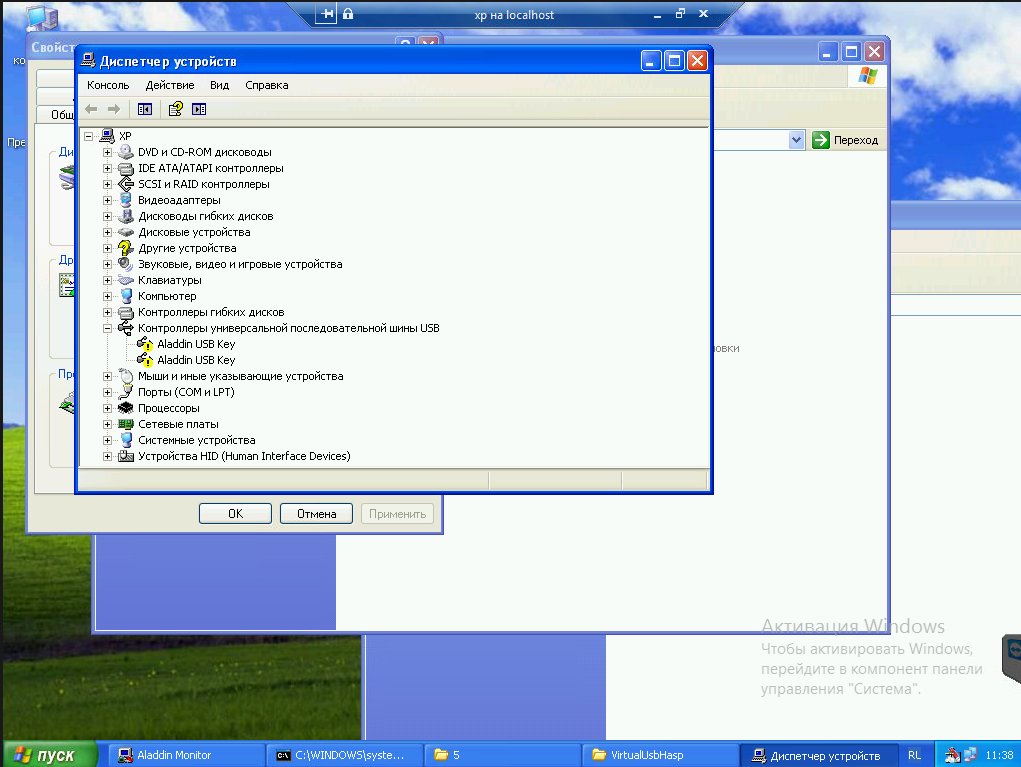Open Help via the yellow question-mark toolbar icon
Image resolution: width=1021 pixels, height=767 pixels.
coord(175,109)
